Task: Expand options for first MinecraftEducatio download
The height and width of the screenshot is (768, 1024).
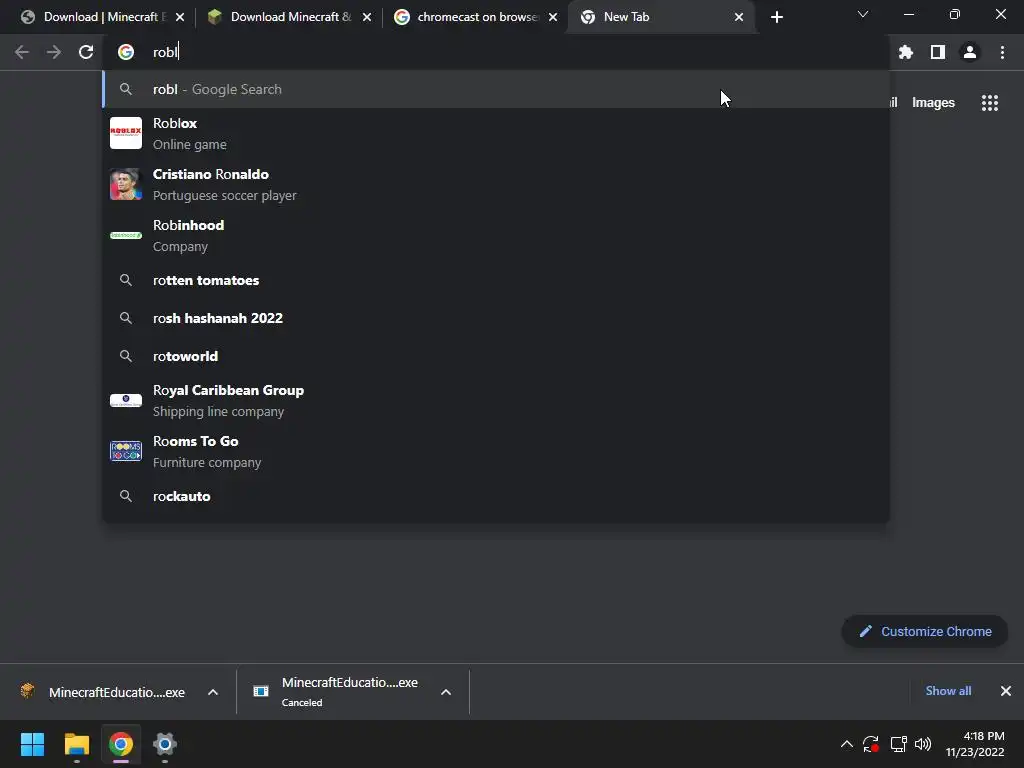Action: 213,692
